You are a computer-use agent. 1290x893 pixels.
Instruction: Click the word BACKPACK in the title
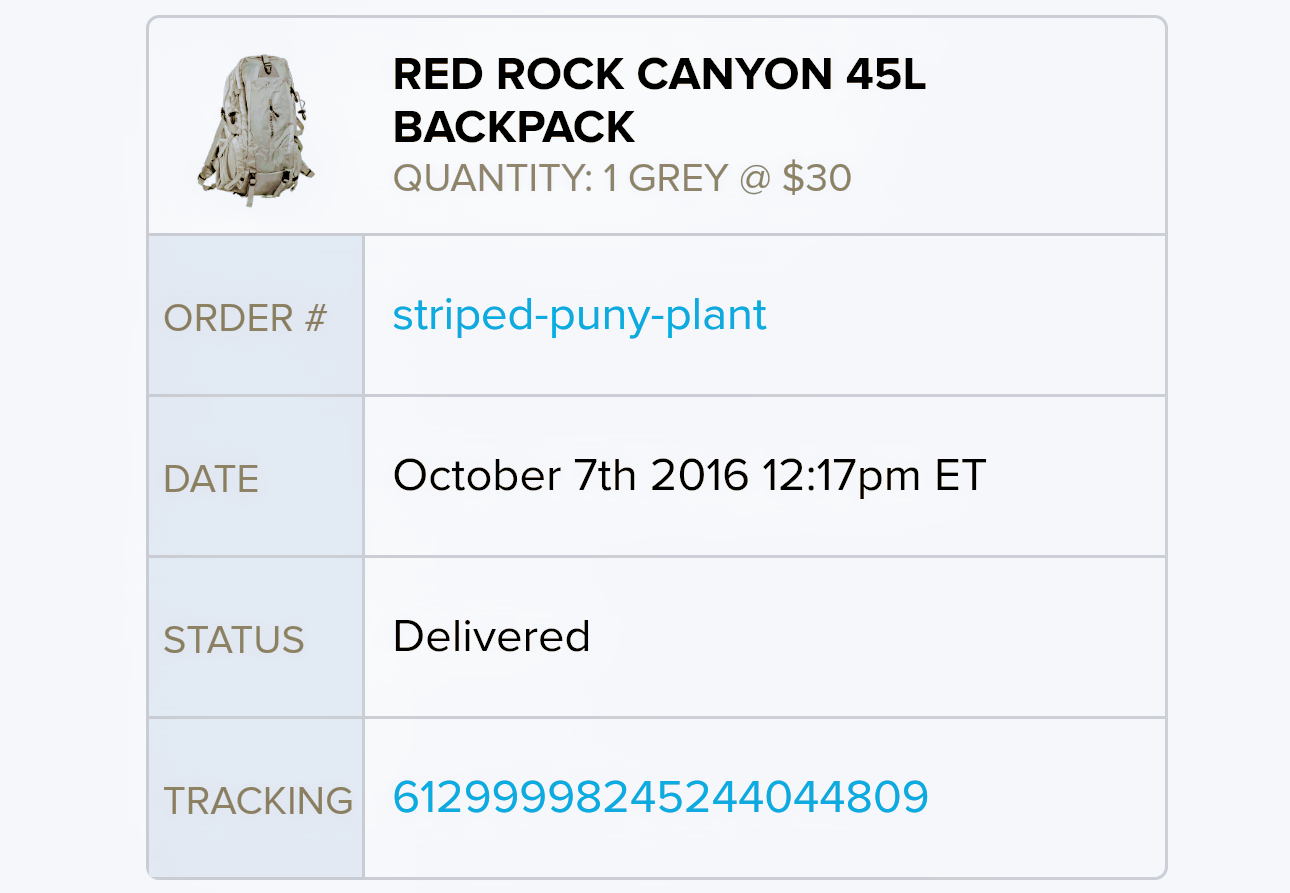pyautogui.click(x=514, y=128)
